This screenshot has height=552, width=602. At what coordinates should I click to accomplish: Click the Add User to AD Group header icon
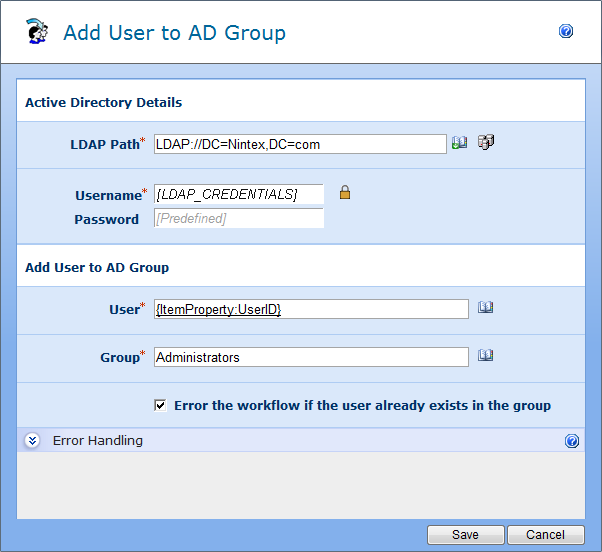pos(37,32)
